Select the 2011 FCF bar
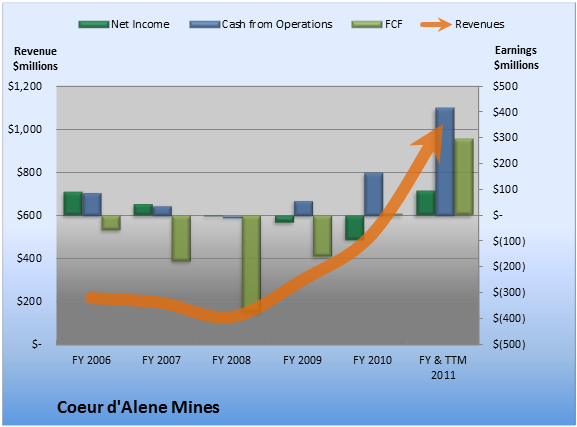 464,177
